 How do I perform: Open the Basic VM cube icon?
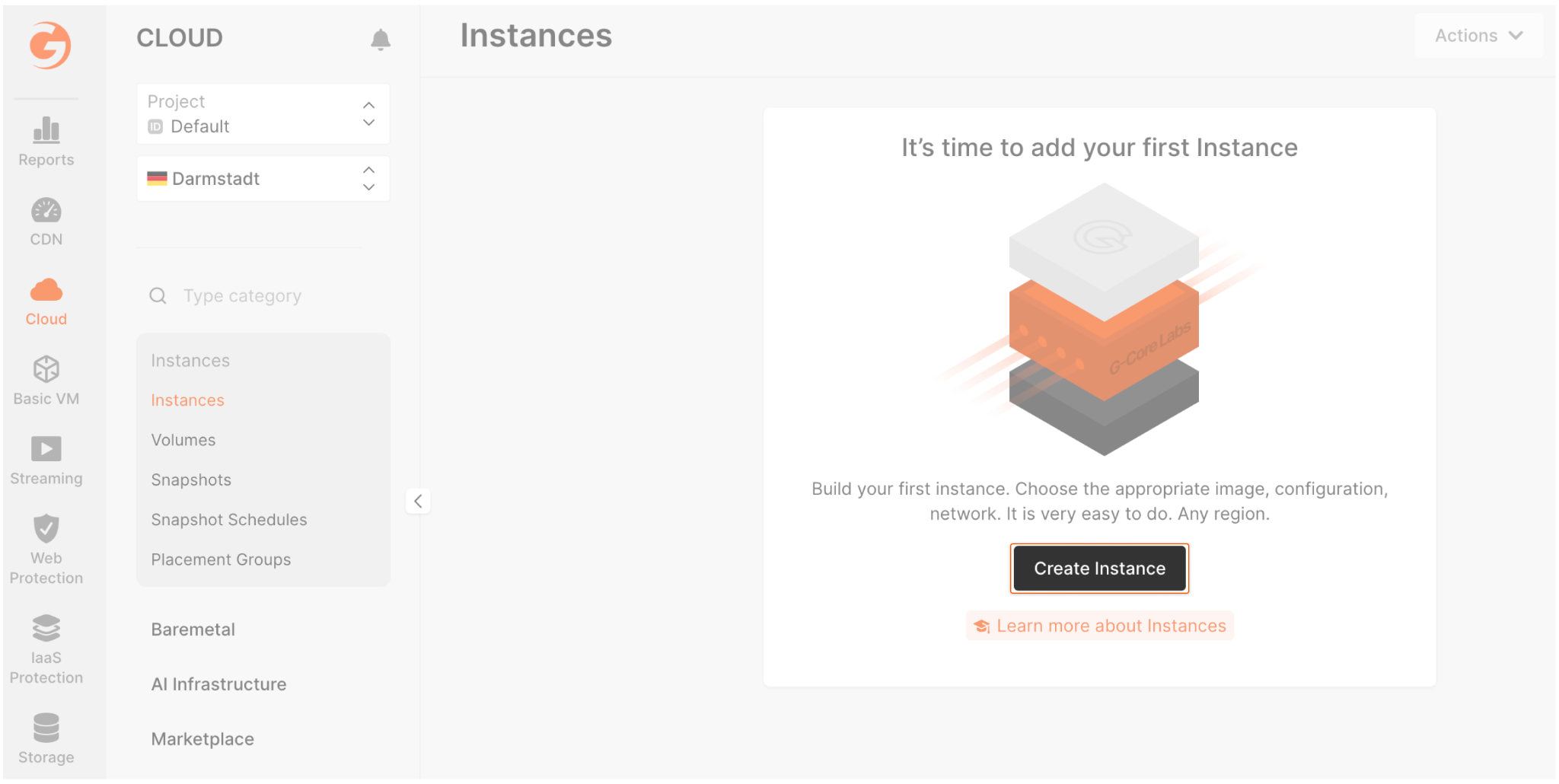click(46, 370)
